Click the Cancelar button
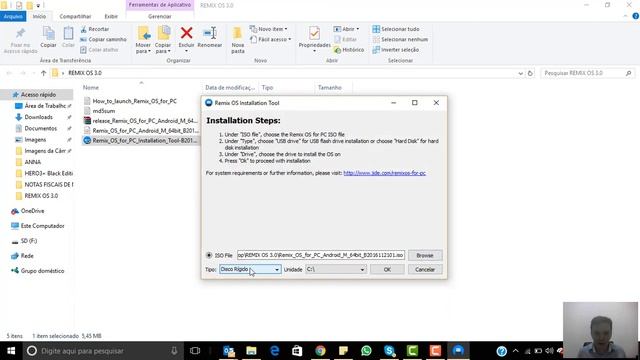The width and height of the screenshot is (640, 360). pos(425,269)
